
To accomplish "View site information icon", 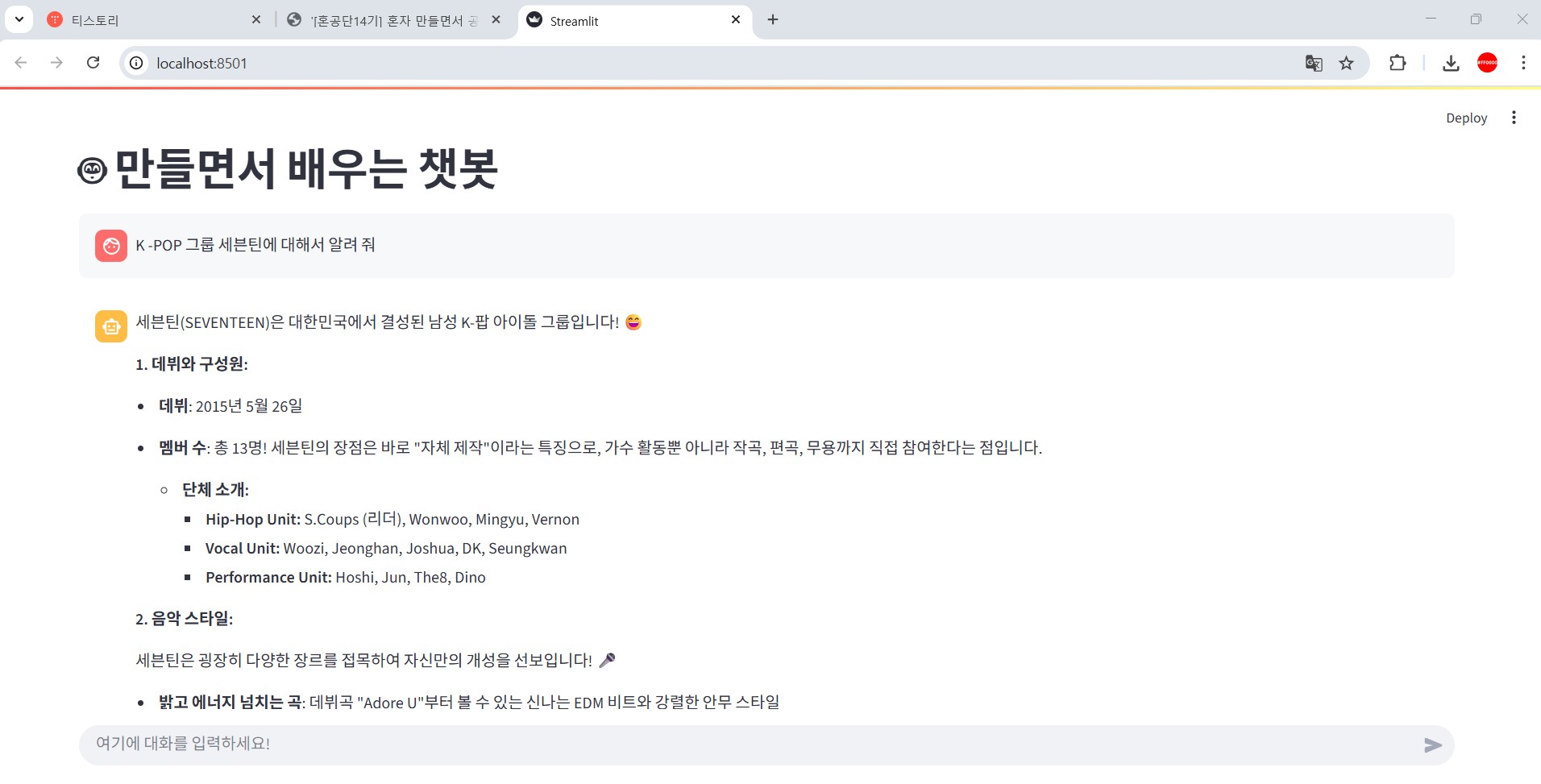I will coord(137,63).
